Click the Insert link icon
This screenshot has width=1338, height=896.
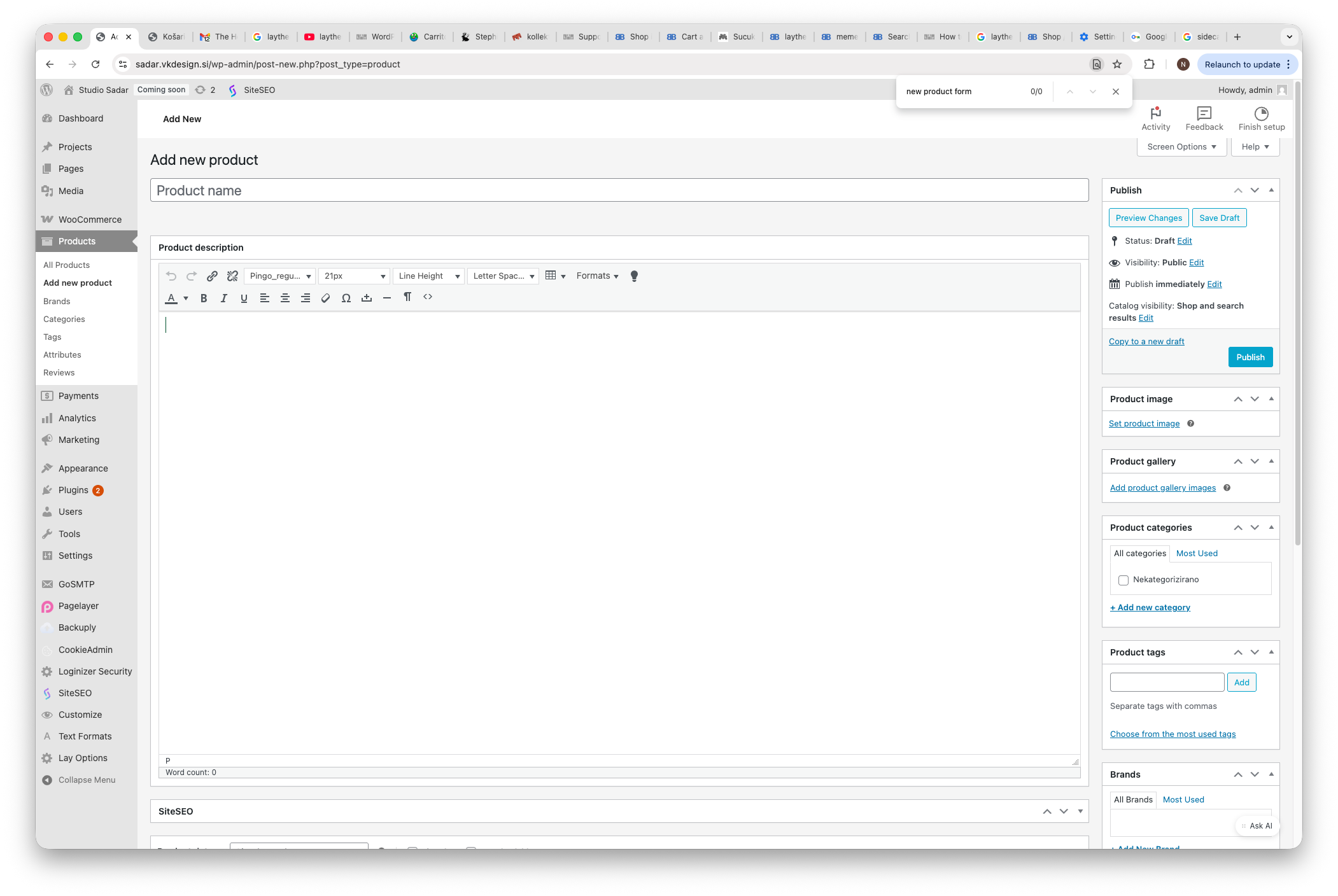[x=212, y=276]
